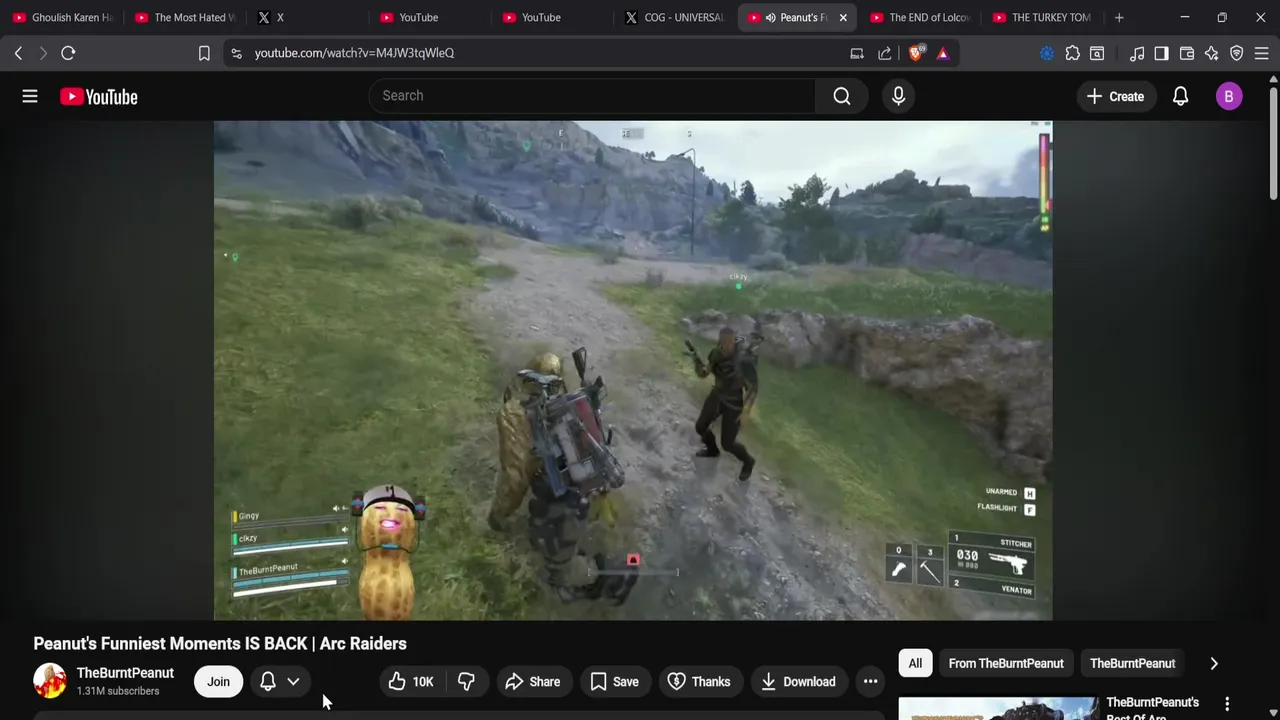Click the Create button
Image resolution: width=1280 pixels, height=720 pixels.
[x=1115, y=96]
